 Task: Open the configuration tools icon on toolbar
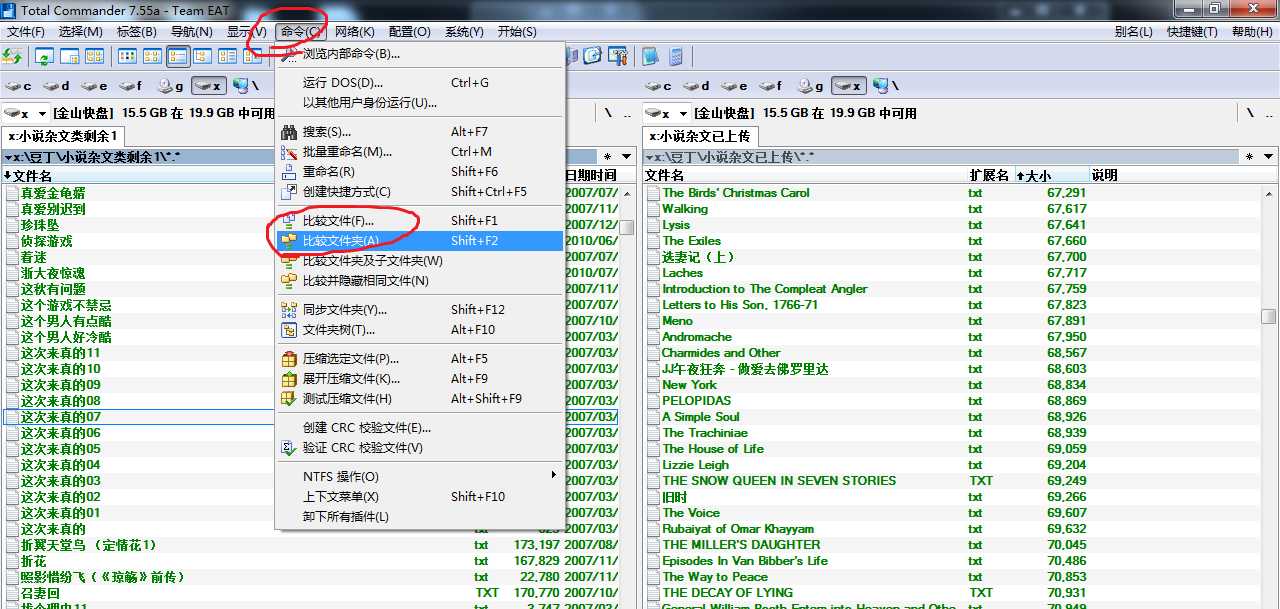tap(619, 56)
